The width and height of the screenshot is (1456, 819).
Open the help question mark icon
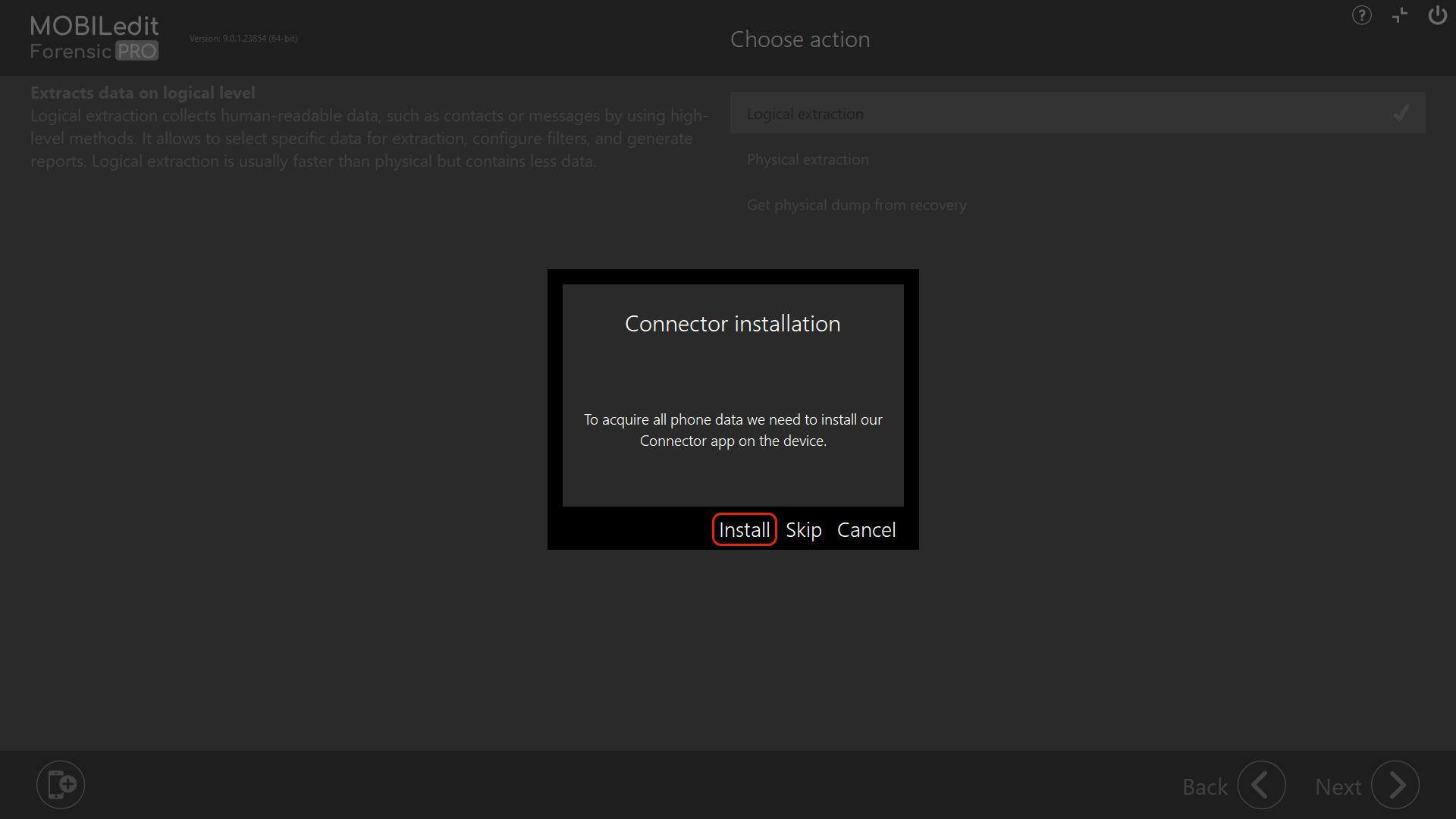point(1361,16)
